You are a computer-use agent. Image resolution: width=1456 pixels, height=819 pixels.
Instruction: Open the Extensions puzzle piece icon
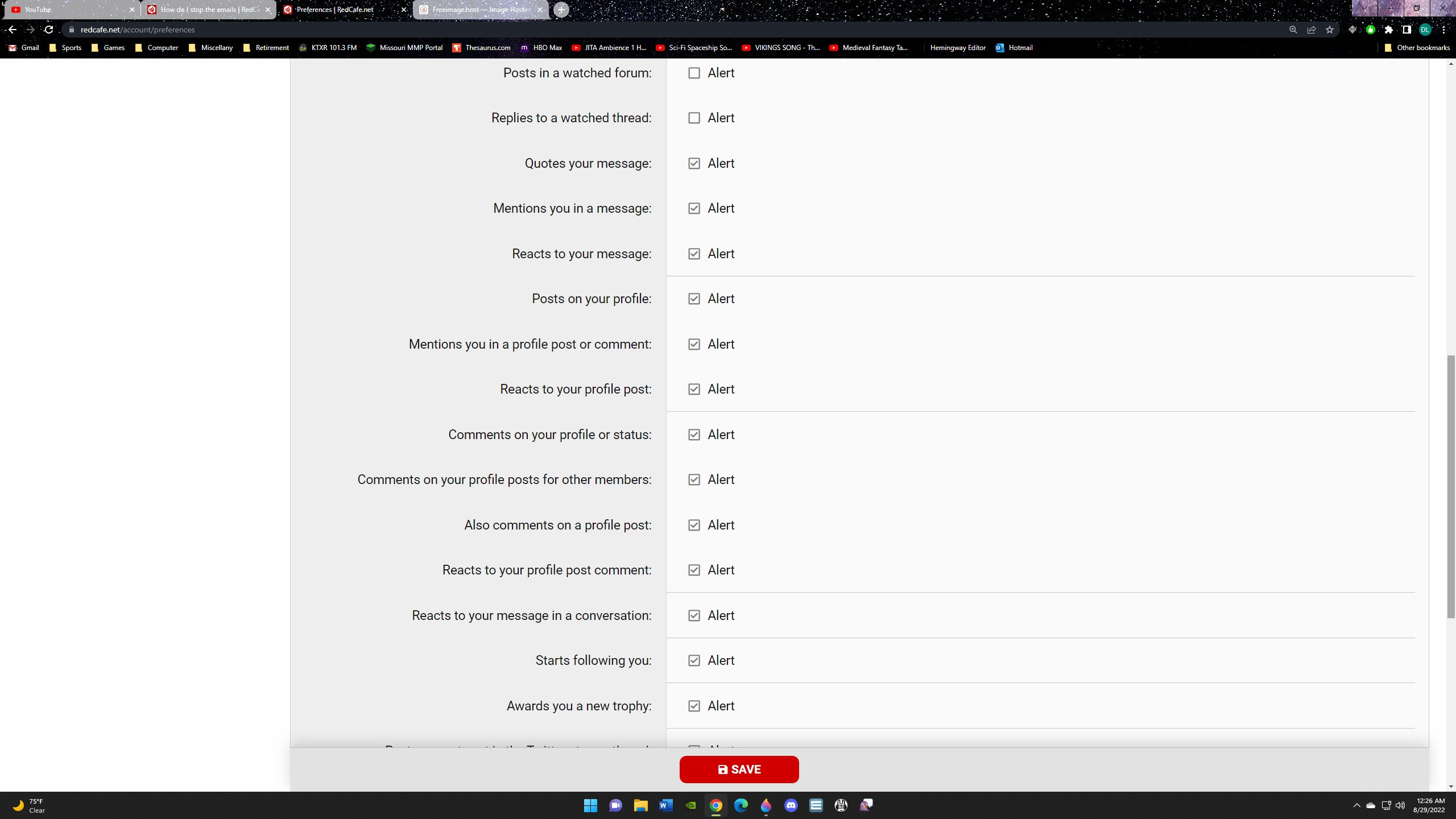[1388, 30]
